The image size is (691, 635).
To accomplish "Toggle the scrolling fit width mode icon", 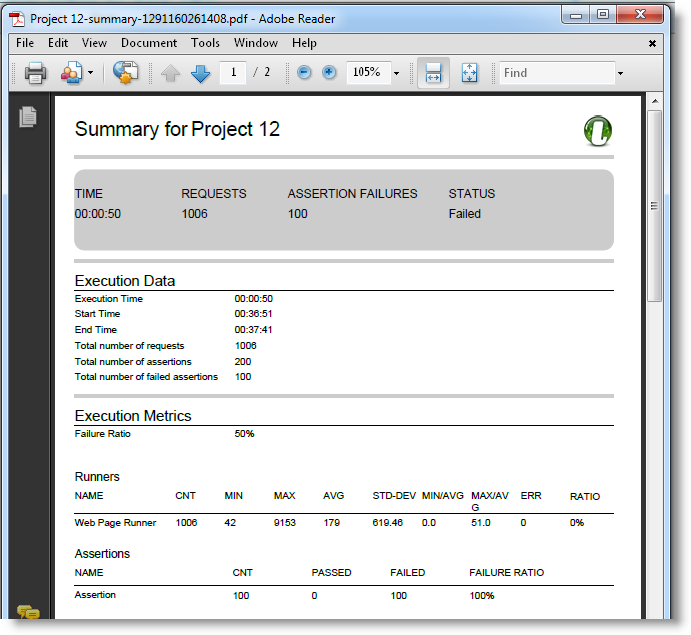I will (x=433, y=73).
